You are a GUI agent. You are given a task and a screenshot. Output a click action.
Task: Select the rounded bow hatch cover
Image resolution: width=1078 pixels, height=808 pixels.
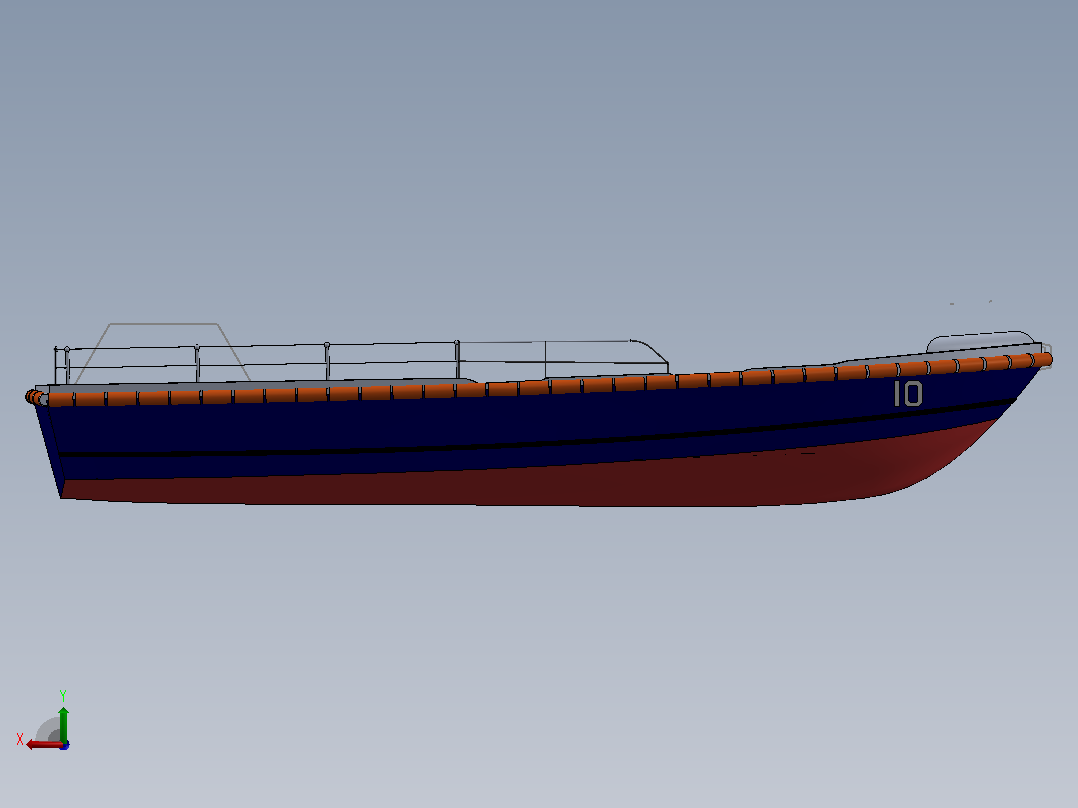pyautogui.click(x=980, y=341)
